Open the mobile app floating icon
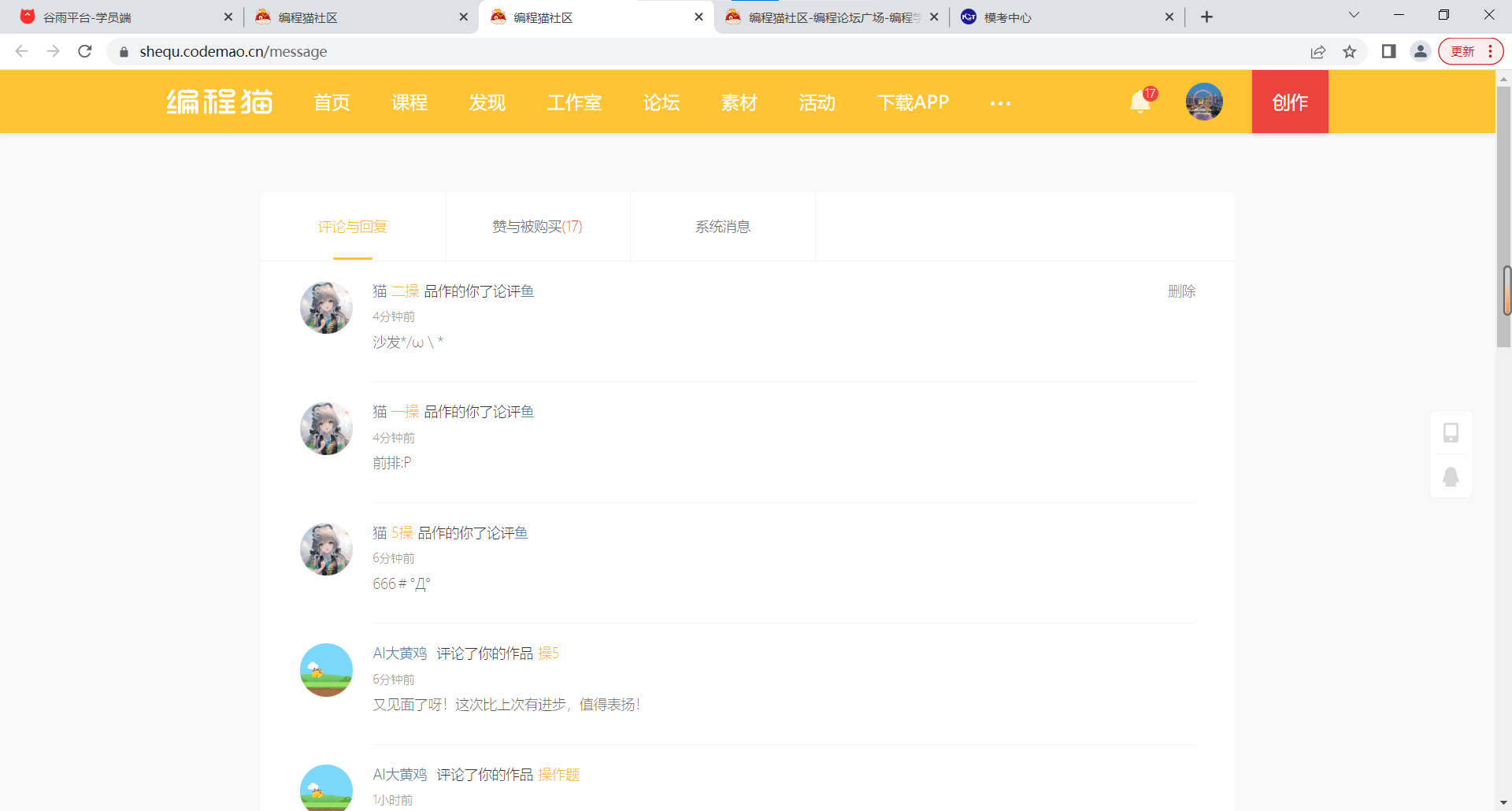 click(x=1451, y=432)
